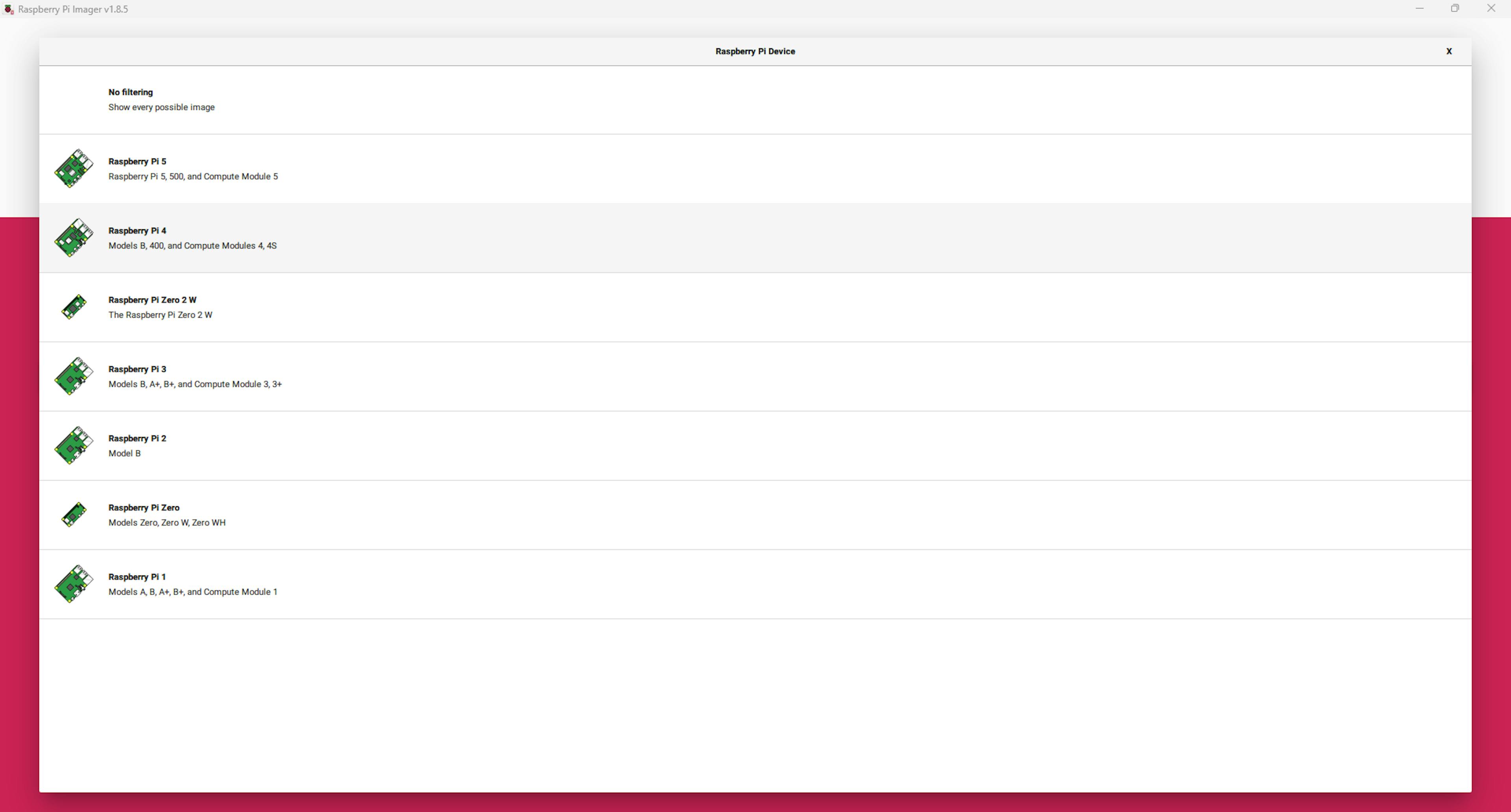This screenshot has width=1511, height=812.
Task: Click the 'Raspberry Pi Device' dialog heading
Action: click(755, 52)
